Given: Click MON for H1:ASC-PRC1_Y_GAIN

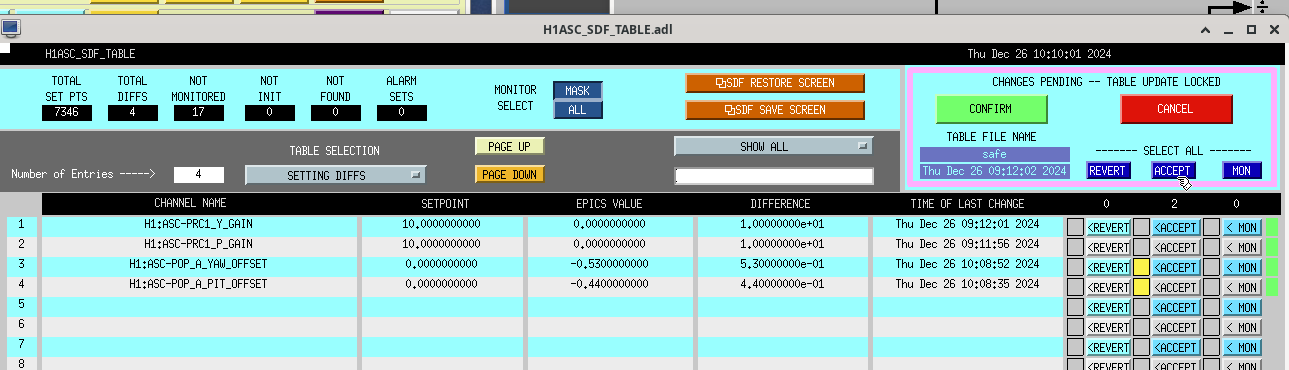Looking at the screenshot, I should tap(1242, 227).
